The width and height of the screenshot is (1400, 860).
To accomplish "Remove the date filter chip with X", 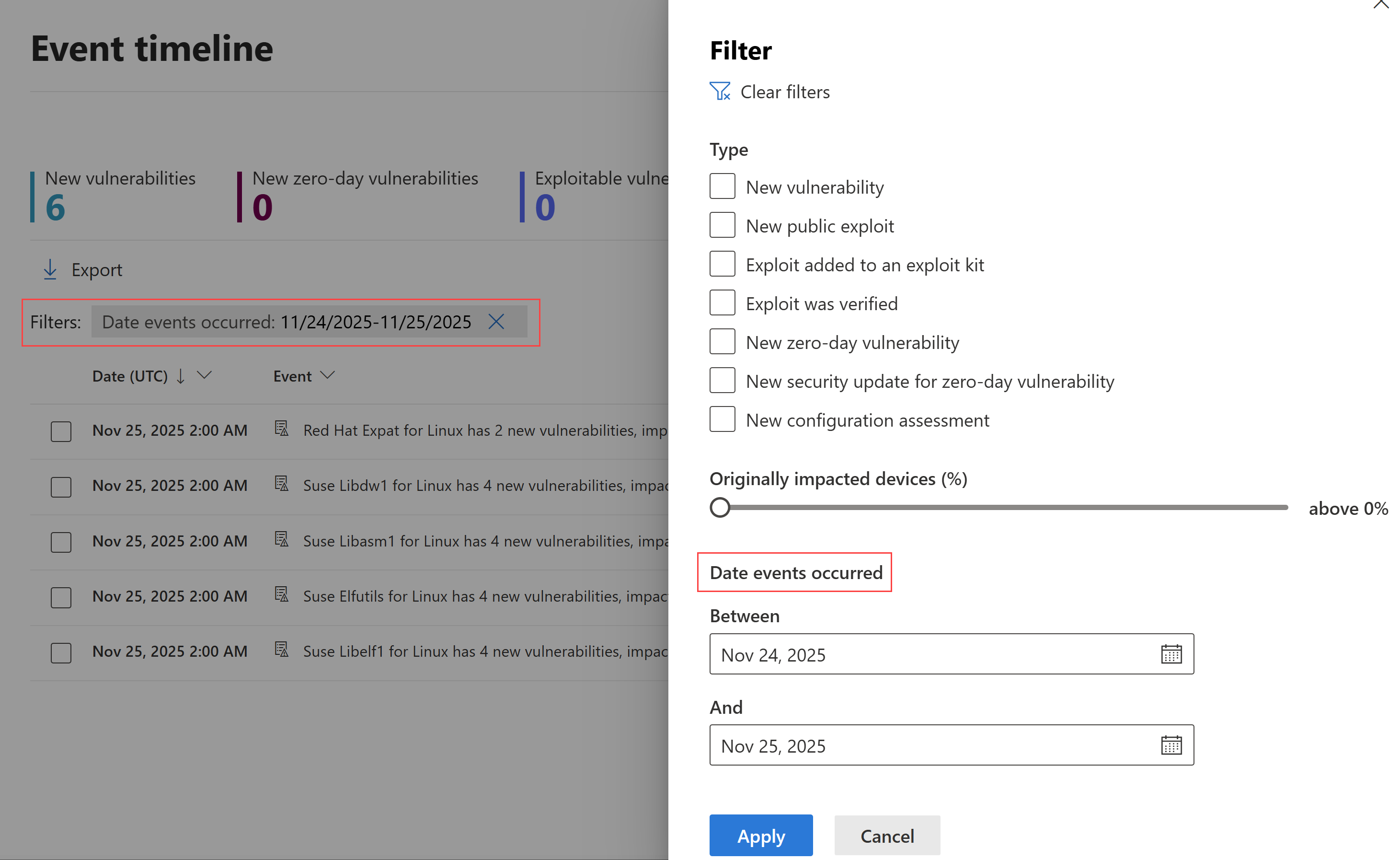I will point(496,322).
